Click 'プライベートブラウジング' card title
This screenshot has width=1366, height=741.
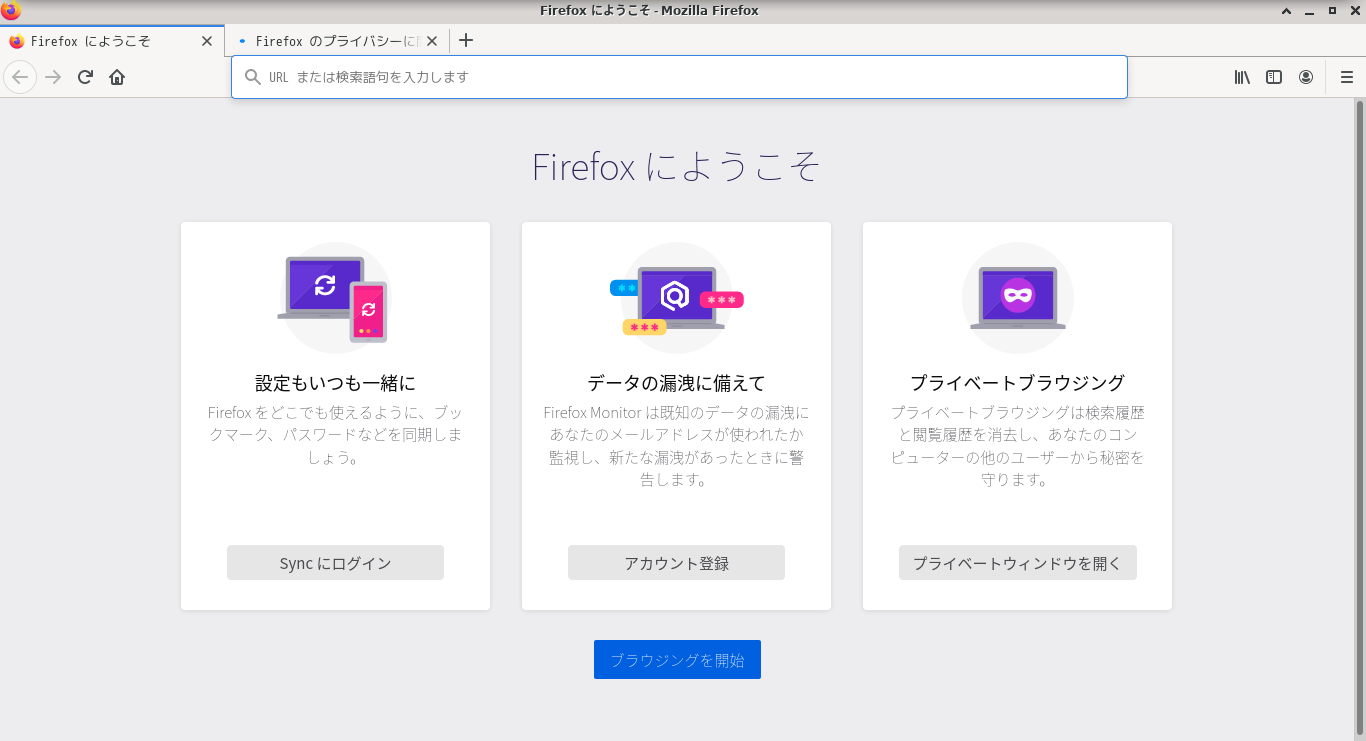coord(1017,383)
